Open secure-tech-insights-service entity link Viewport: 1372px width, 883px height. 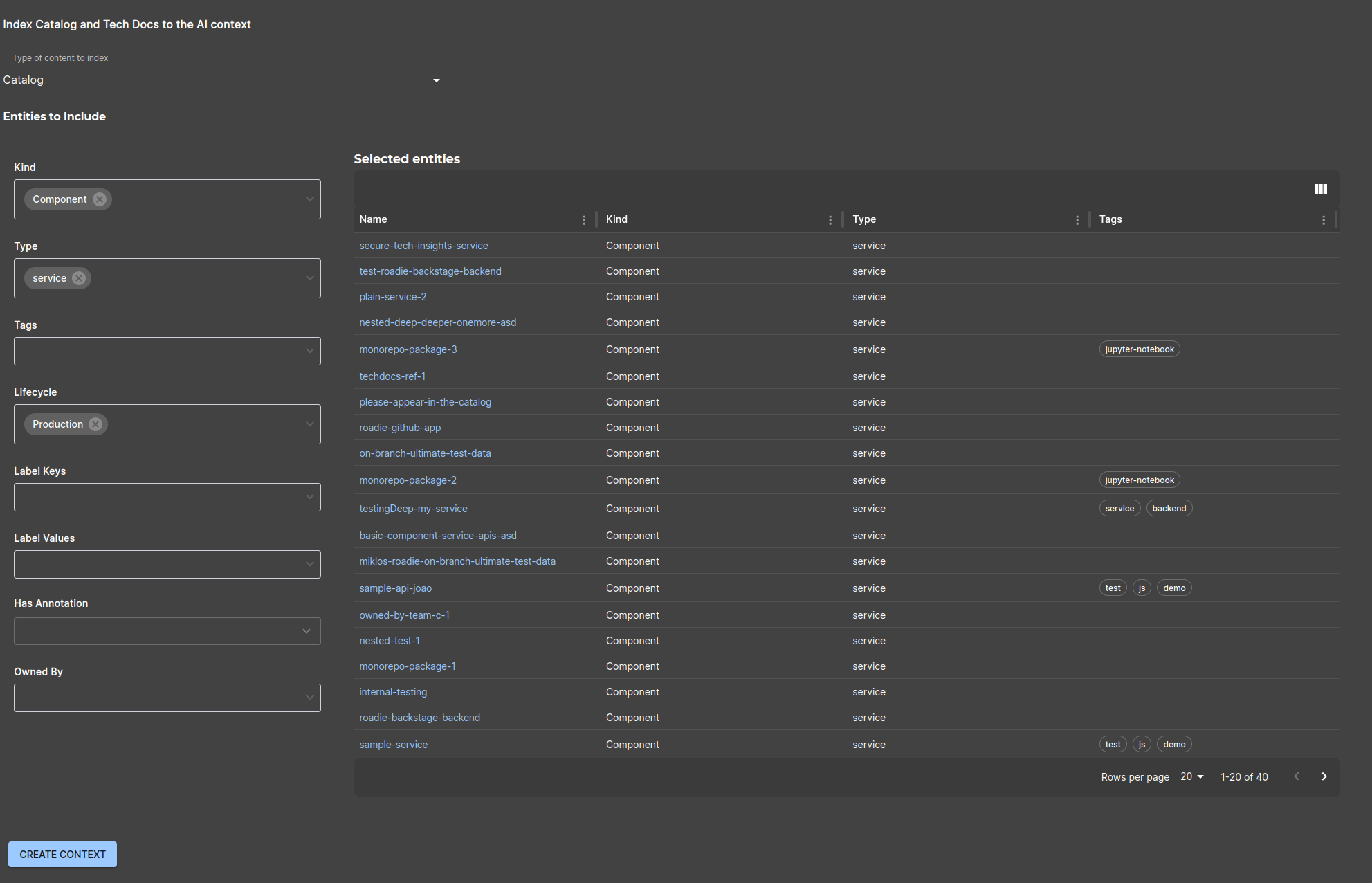423,246
